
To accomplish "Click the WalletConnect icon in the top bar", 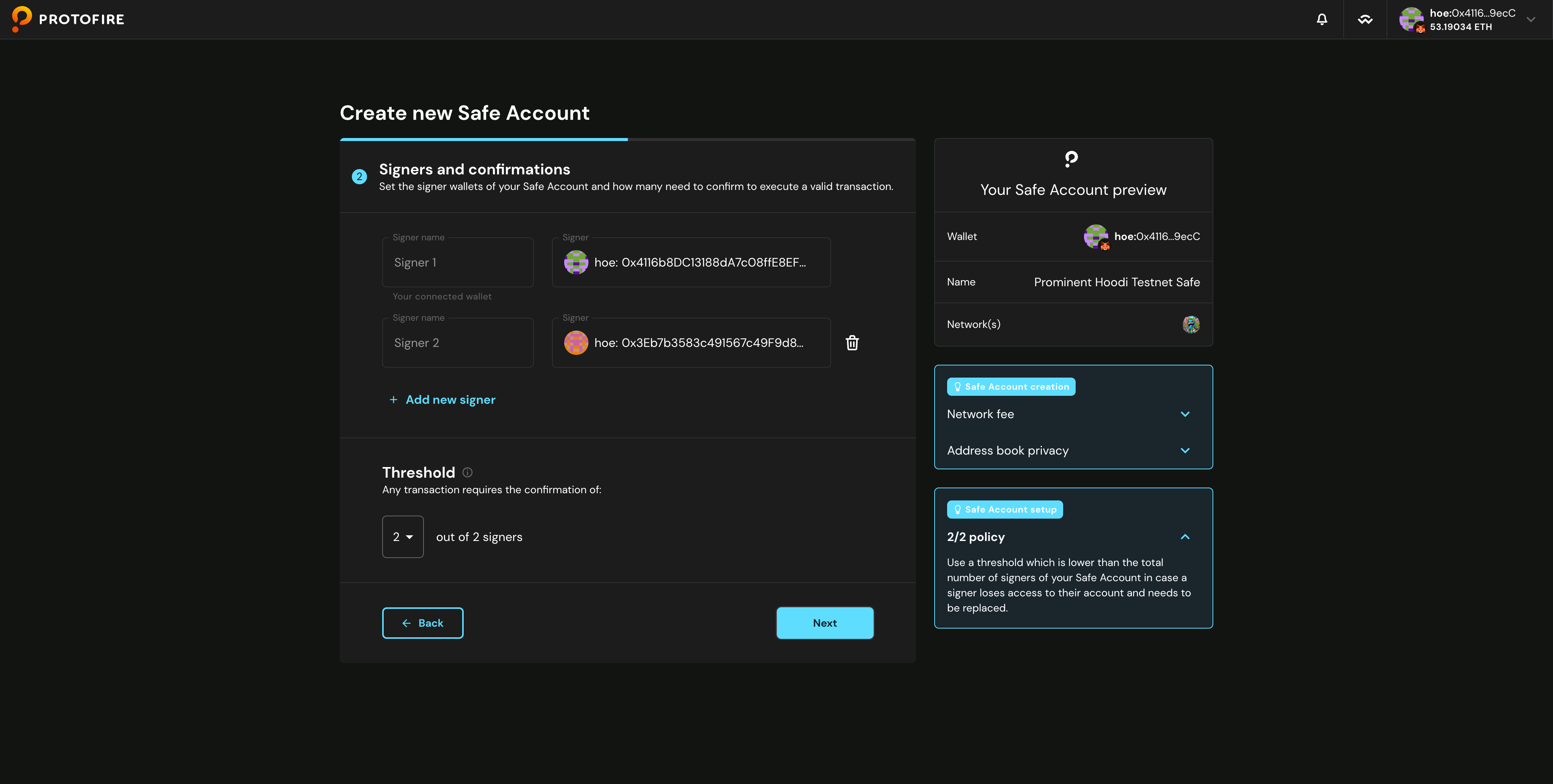I will point(1365,19).
